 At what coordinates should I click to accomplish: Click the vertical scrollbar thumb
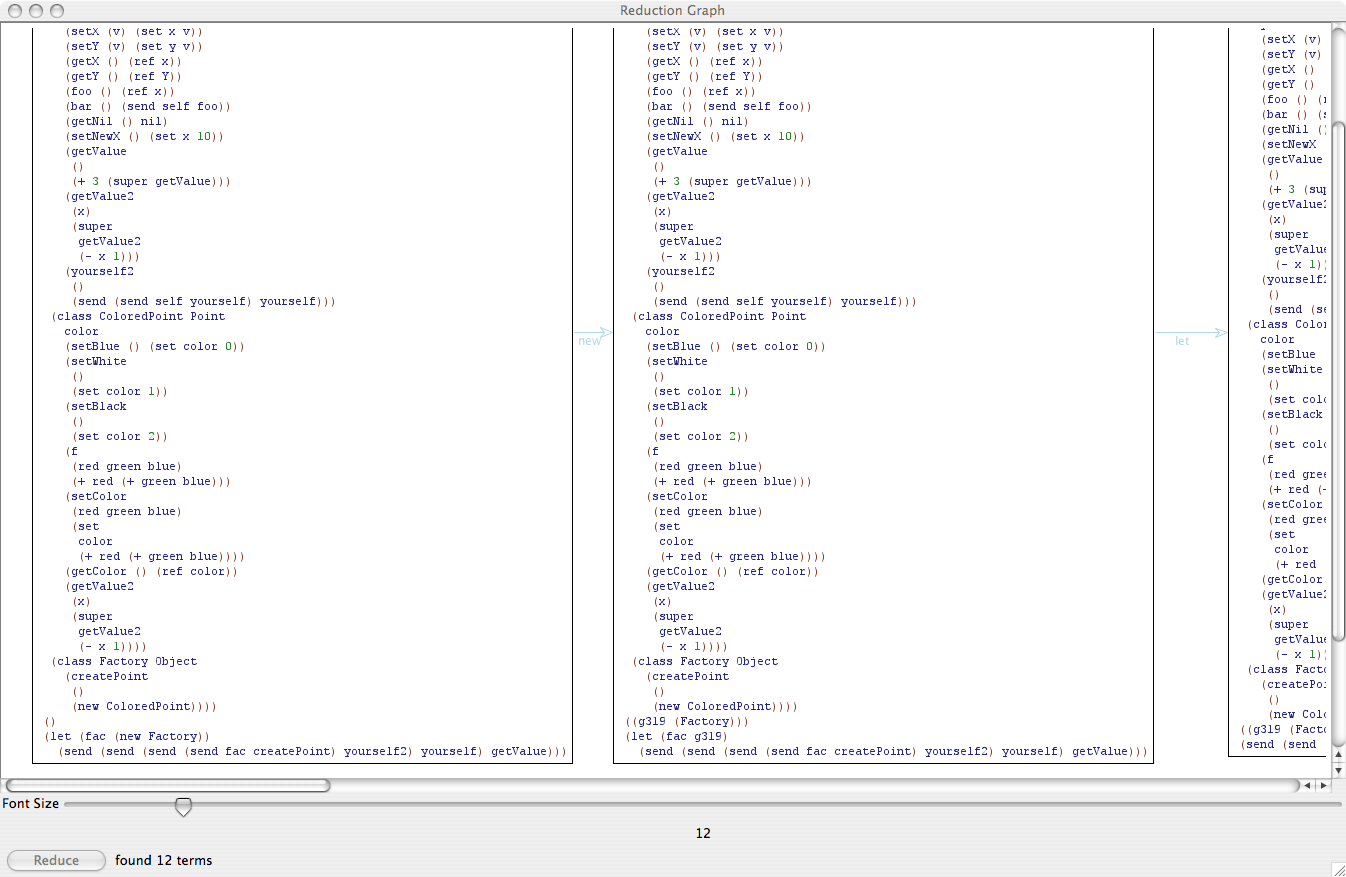pos(1339,382)
